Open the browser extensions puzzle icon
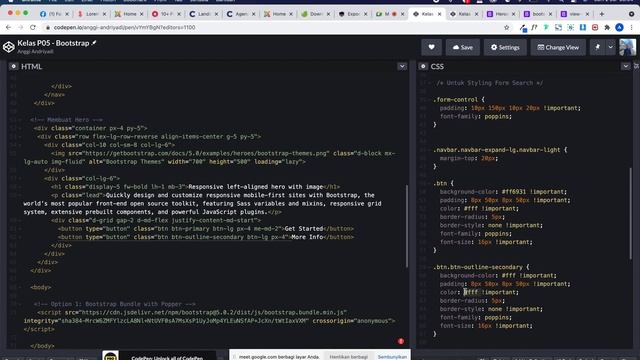The image size is (640, 360). click(x=607, y=27)
